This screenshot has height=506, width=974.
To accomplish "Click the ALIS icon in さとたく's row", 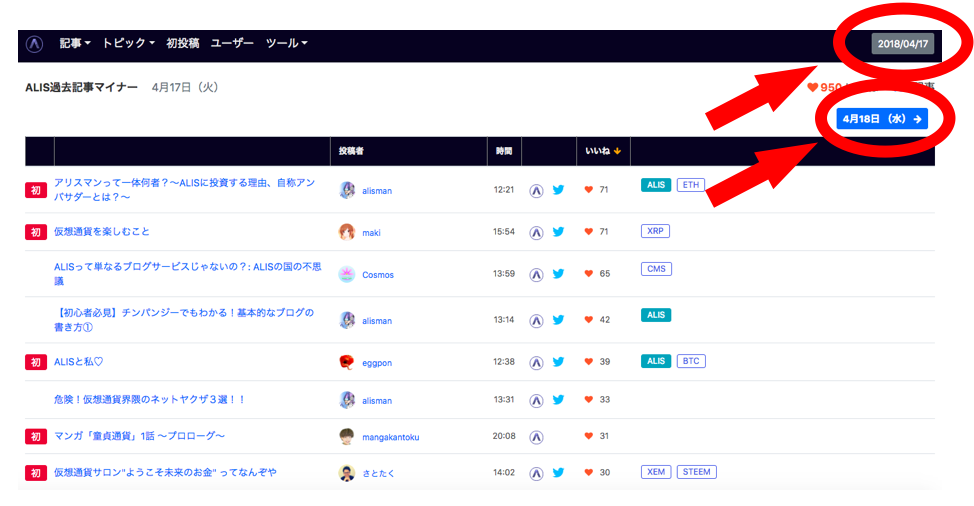I will click(x=536, y=473).
